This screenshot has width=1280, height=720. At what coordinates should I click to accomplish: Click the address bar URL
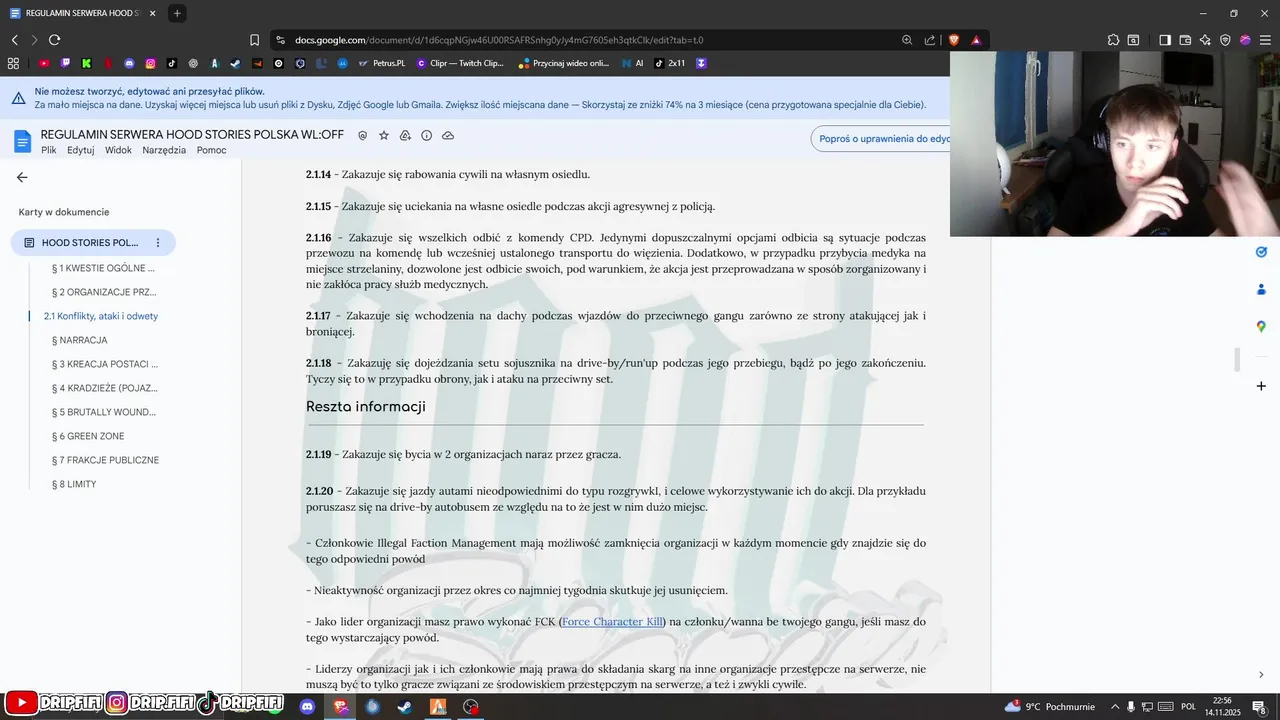pos(499,40)
